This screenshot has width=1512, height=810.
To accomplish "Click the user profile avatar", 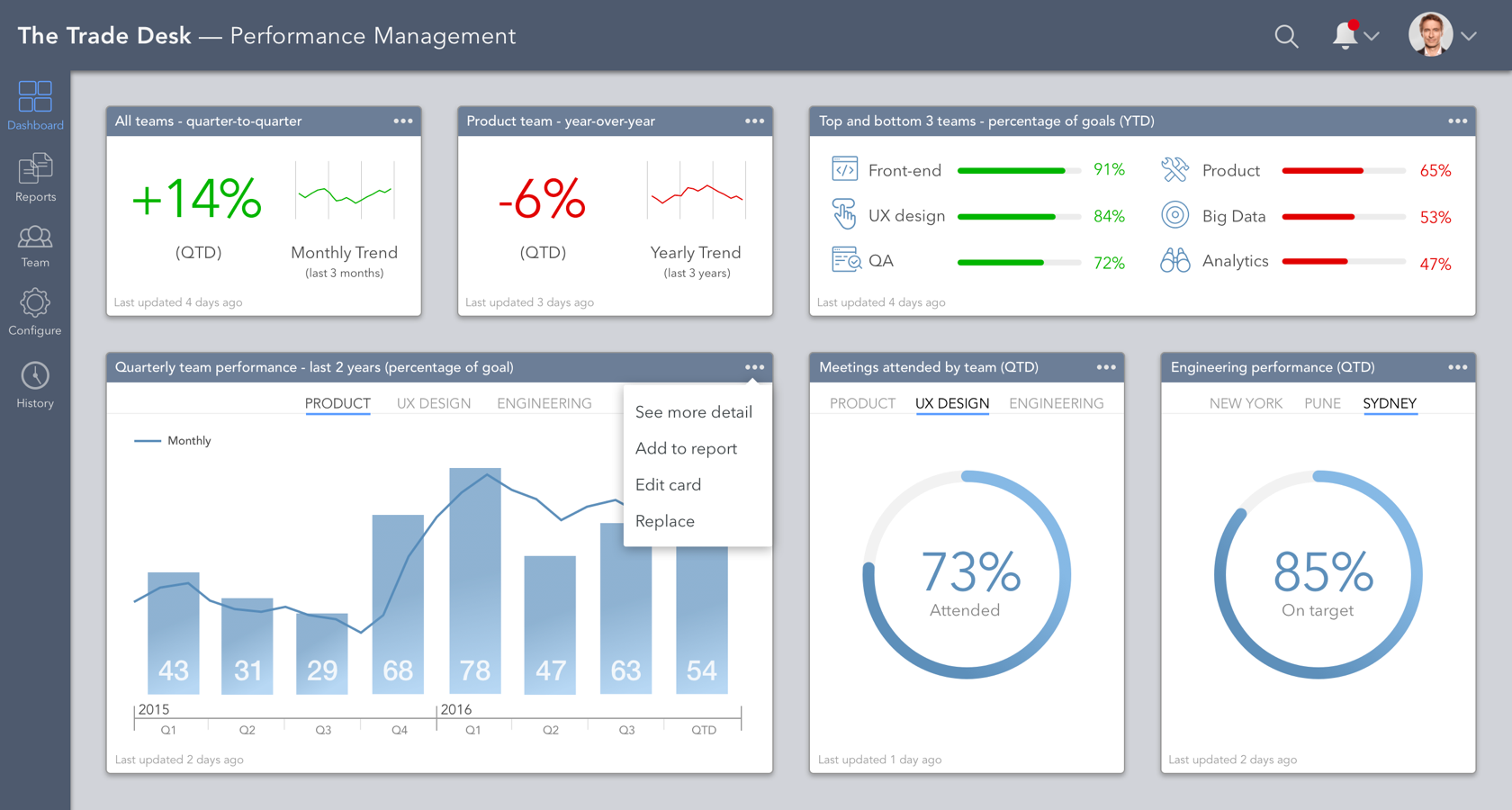I will pyautogui.click(x=1433, y=34).
